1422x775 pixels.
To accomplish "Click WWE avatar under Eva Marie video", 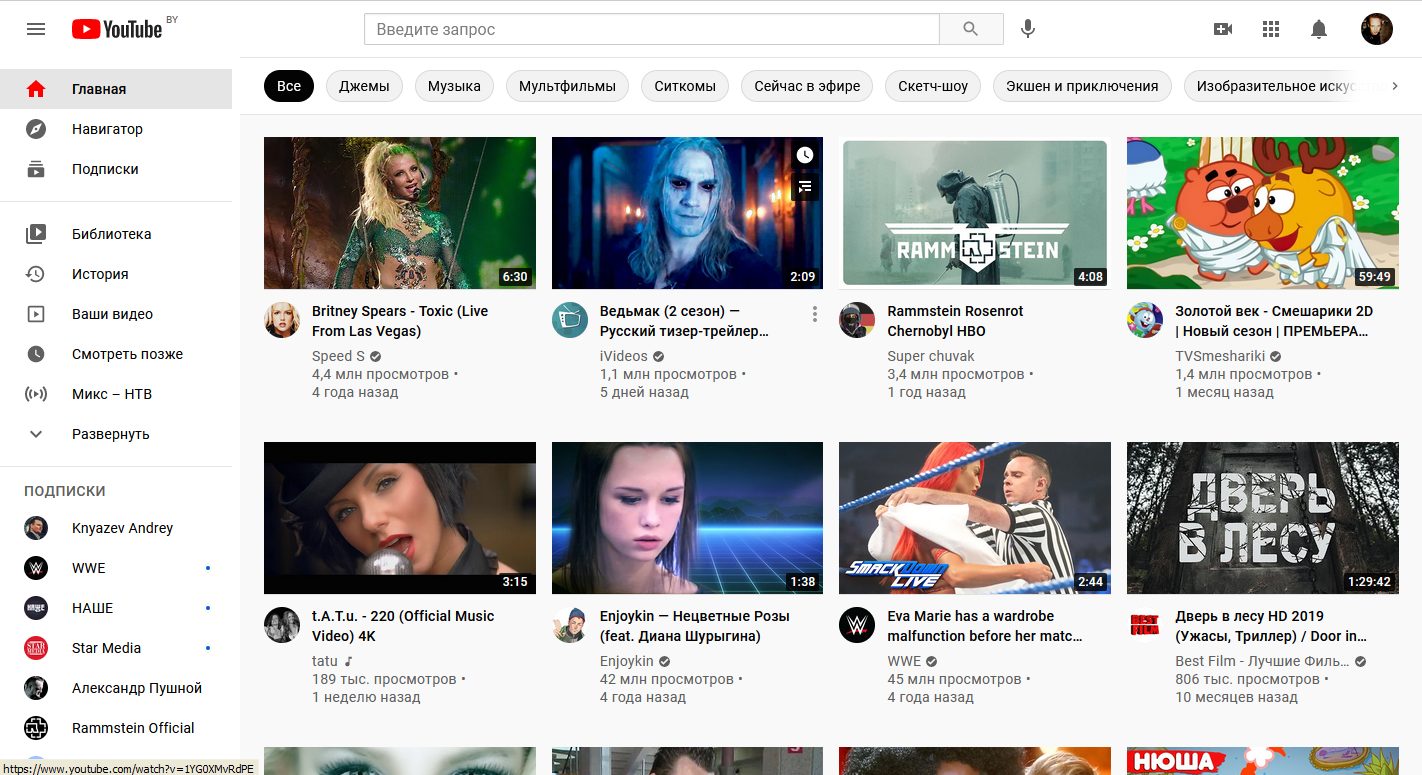I will coord(857,625).
